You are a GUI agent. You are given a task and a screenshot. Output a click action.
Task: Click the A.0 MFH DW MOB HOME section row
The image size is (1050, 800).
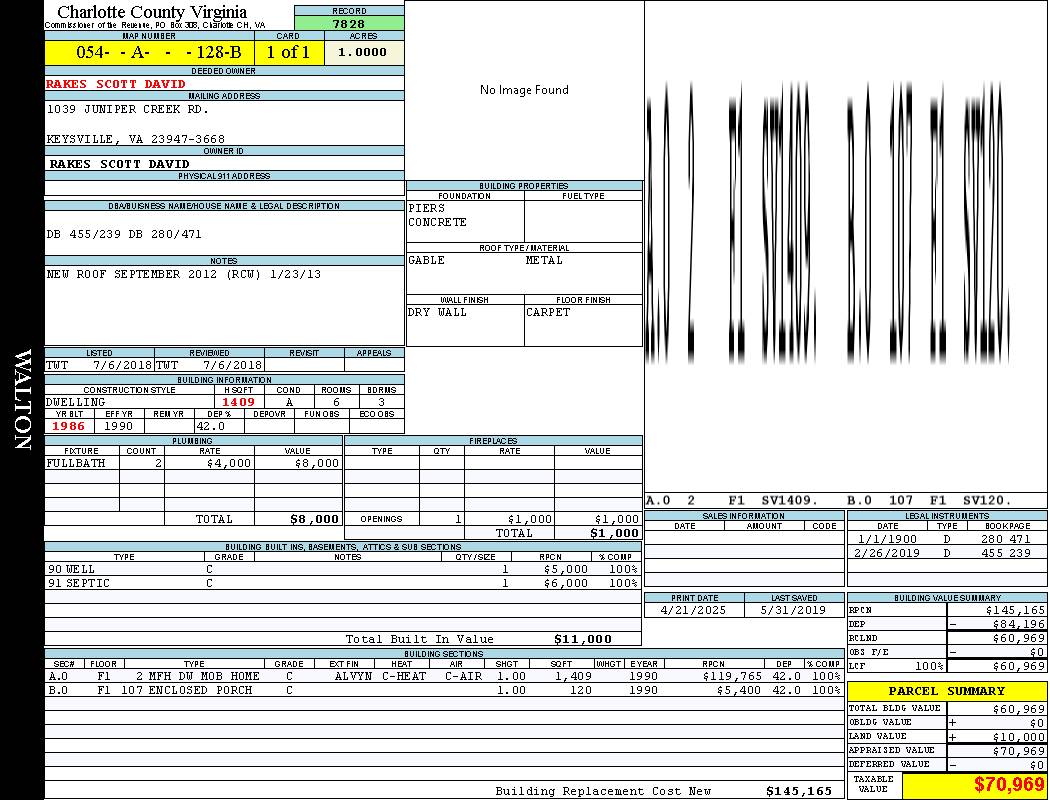click(444, 676)
